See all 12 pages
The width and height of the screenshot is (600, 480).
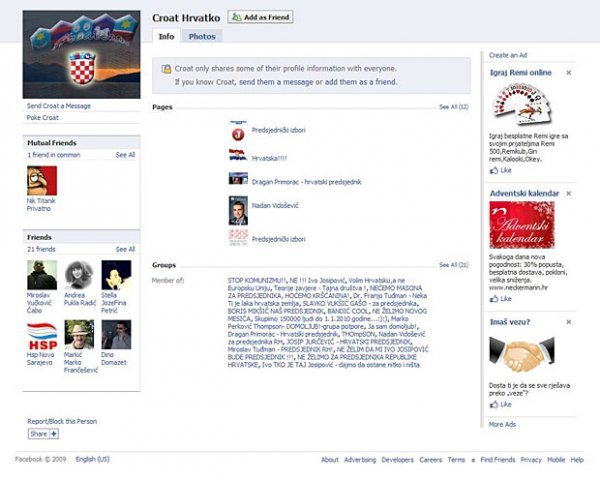(454, 107)
